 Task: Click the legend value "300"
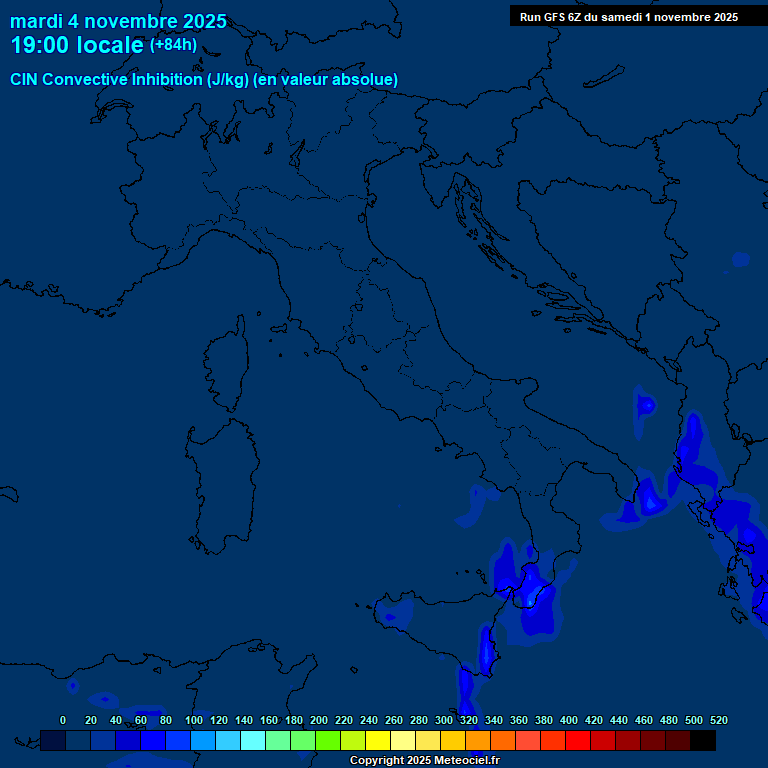pyautogui.click(x=443, y=720)
